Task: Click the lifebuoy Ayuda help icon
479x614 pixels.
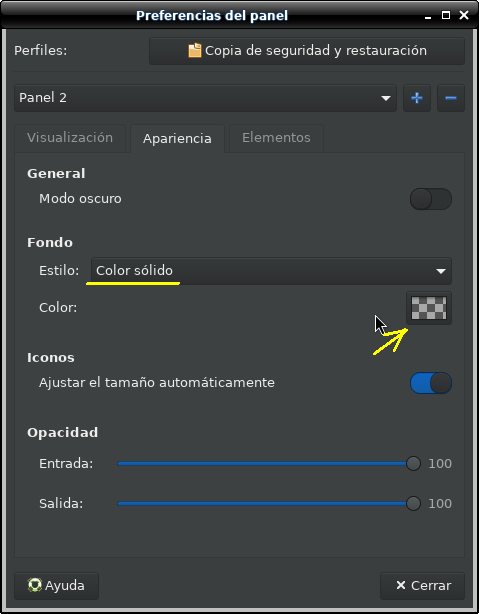Action: (35, 585)
